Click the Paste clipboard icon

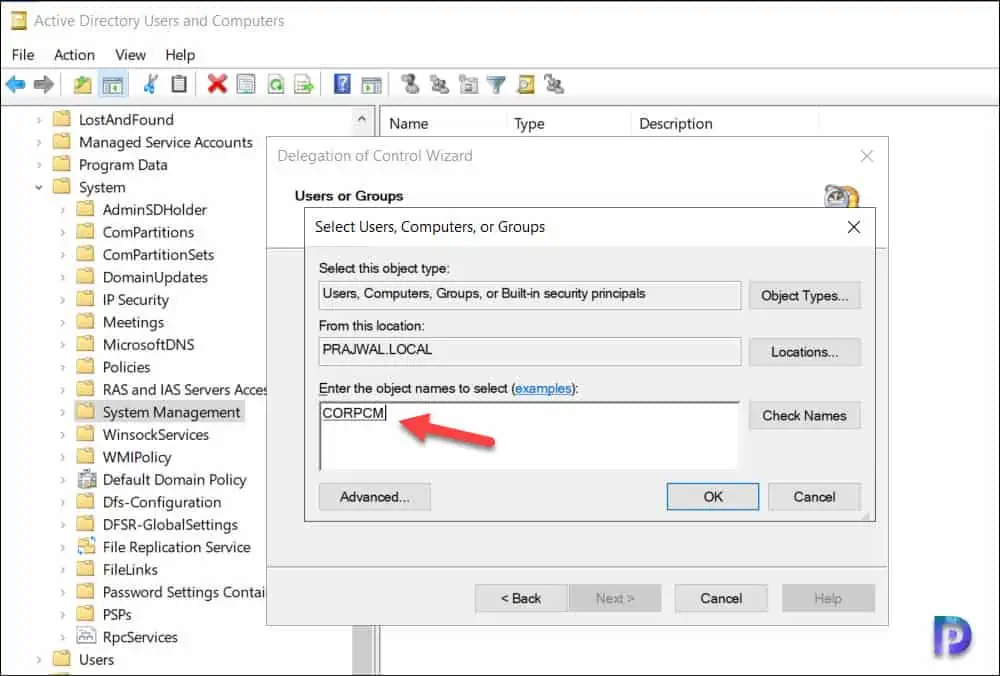click(179, 84)
